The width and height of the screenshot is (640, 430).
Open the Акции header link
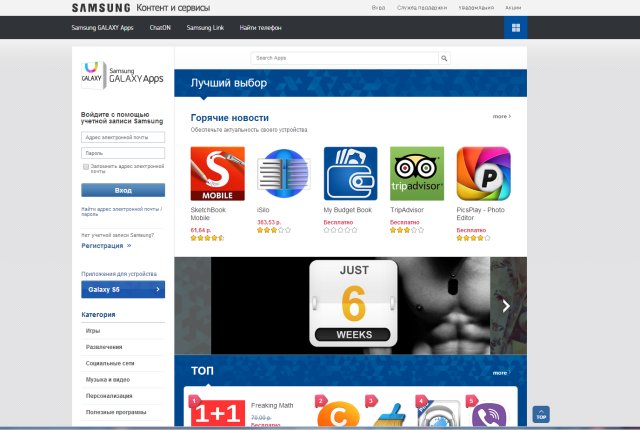[x=513, y=8]
